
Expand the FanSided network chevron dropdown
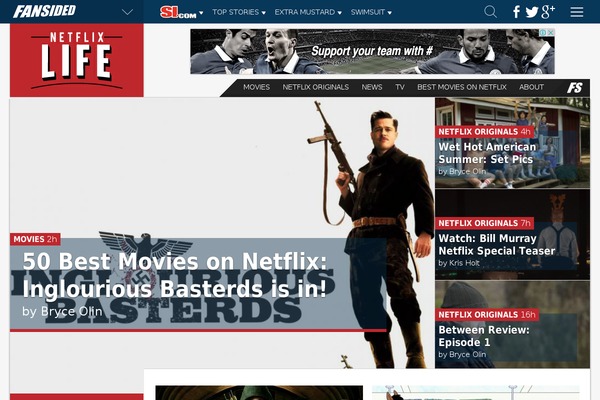127,12
